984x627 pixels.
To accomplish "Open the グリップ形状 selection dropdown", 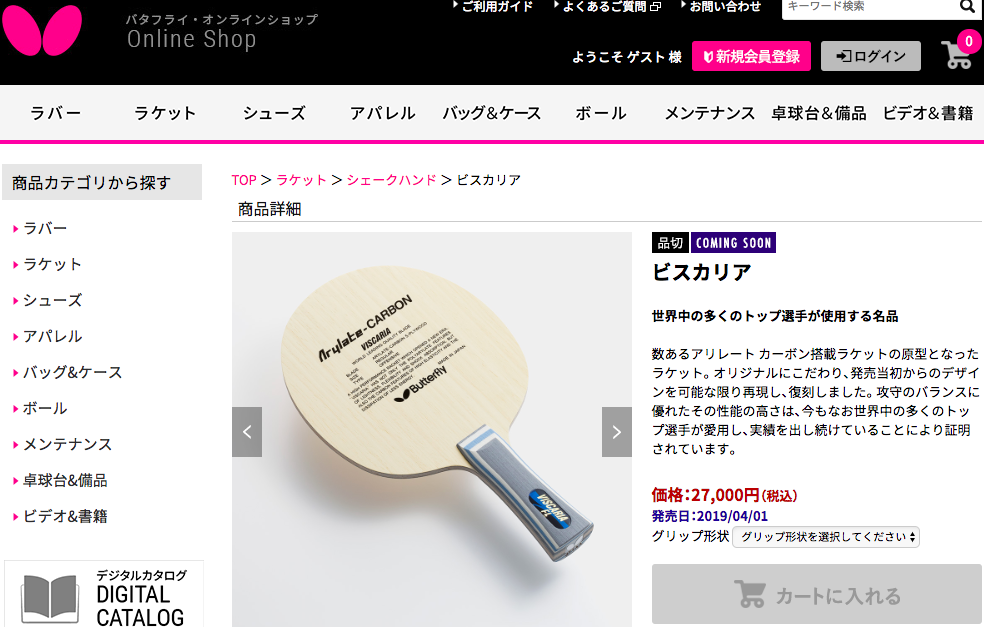I will point(826,537).
